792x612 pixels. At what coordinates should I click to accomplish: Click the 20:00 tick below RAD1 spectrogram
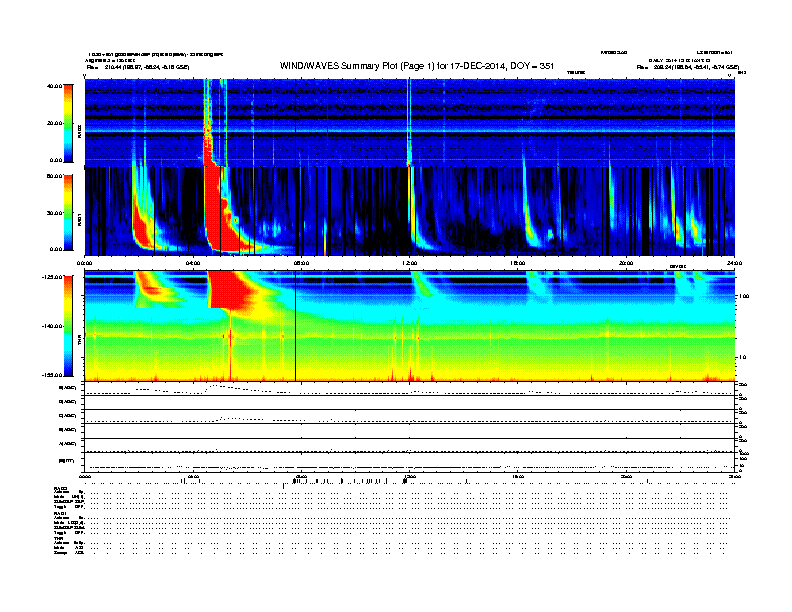point(626,263)
